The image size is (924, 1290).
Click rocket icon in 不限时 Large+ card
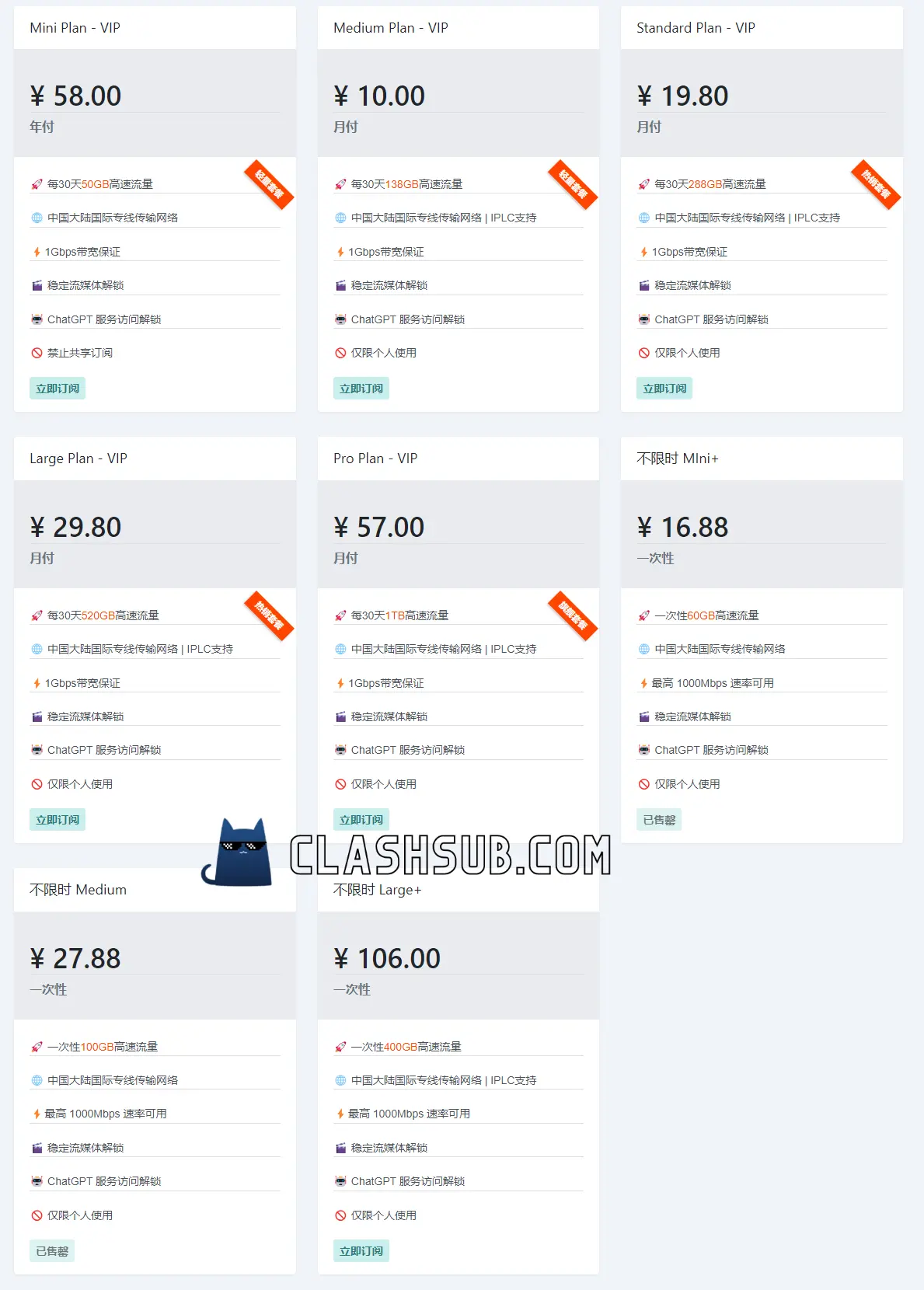click(x=340, y=1047)
